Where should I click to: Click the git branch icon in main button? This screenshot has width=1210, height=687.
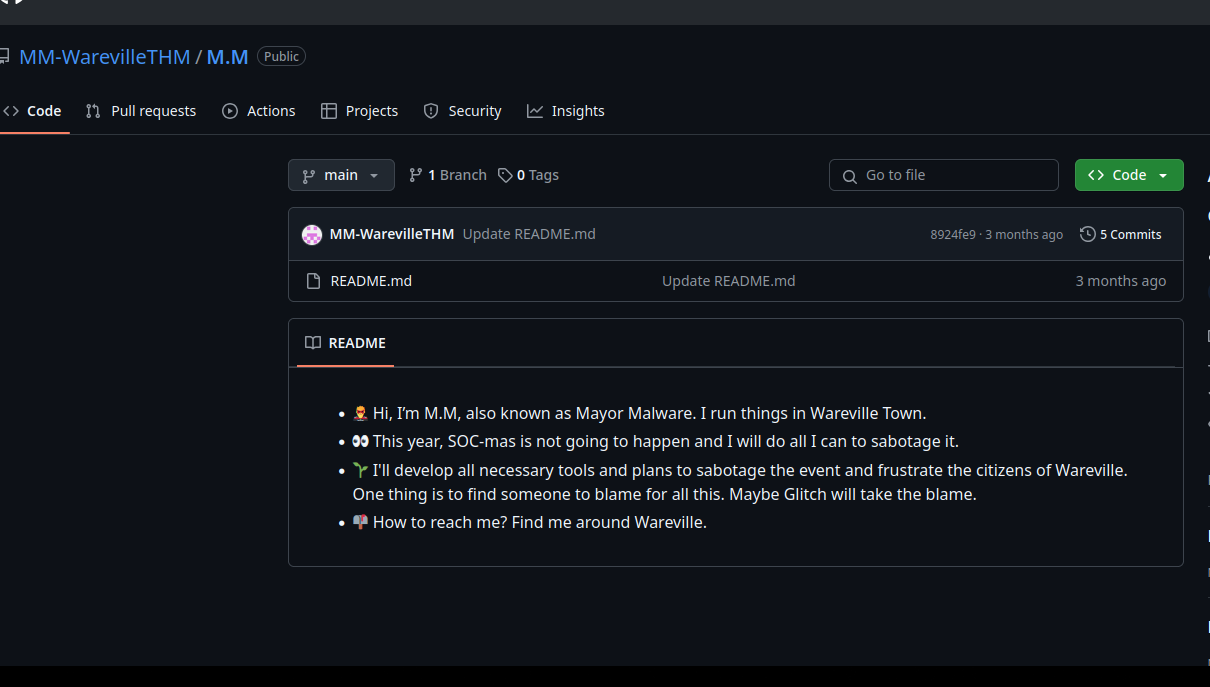[309, 175]
